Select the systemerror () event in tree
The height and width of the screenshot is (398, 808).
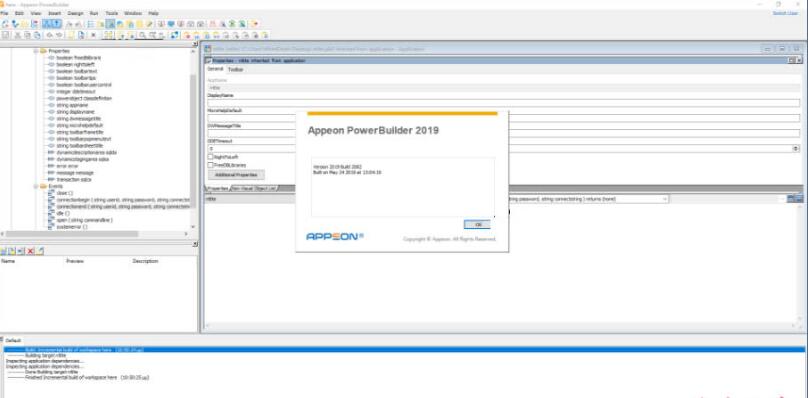[x=72, y=227]
